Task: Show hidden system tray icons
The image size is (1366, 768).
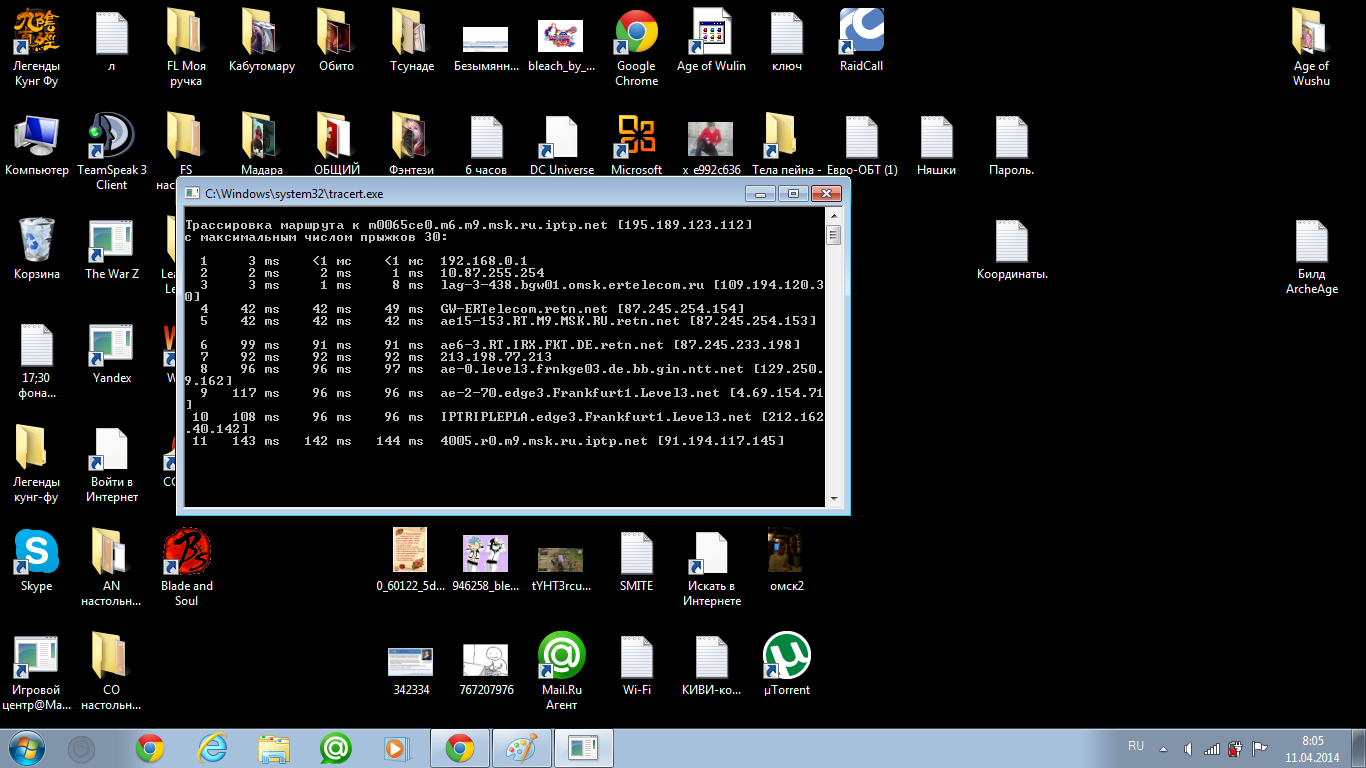Action: (1162, 748)
